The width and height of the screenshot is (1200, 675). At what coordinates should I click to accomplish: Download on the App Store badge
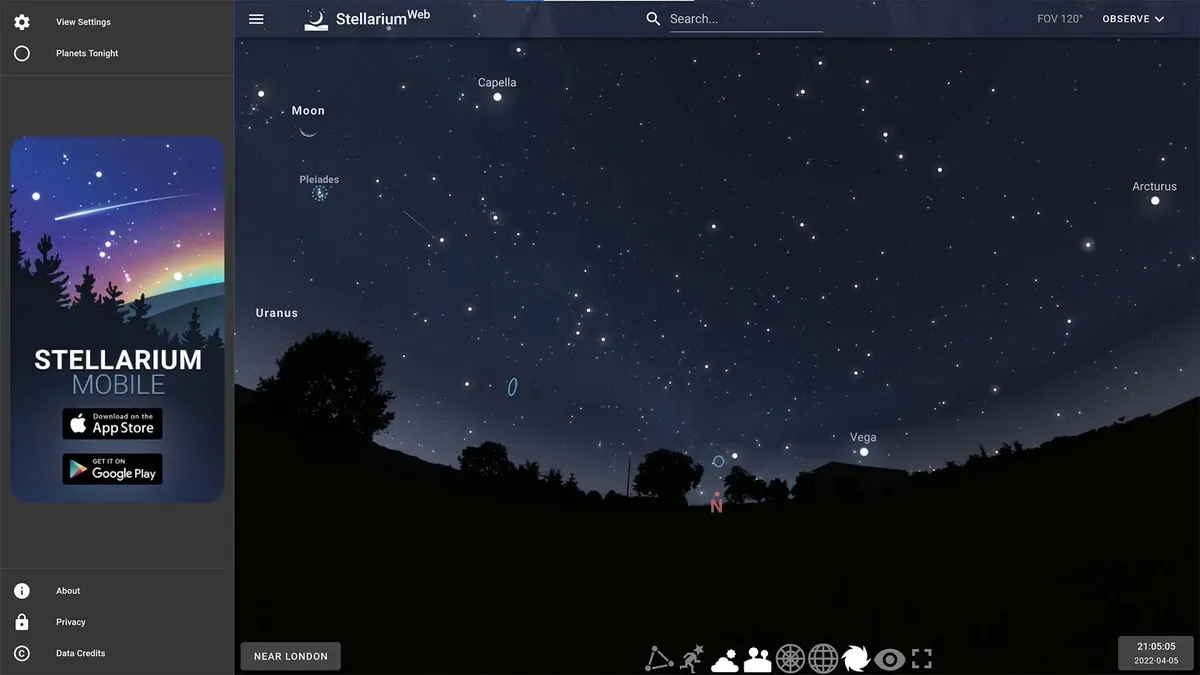pos(112,423)
